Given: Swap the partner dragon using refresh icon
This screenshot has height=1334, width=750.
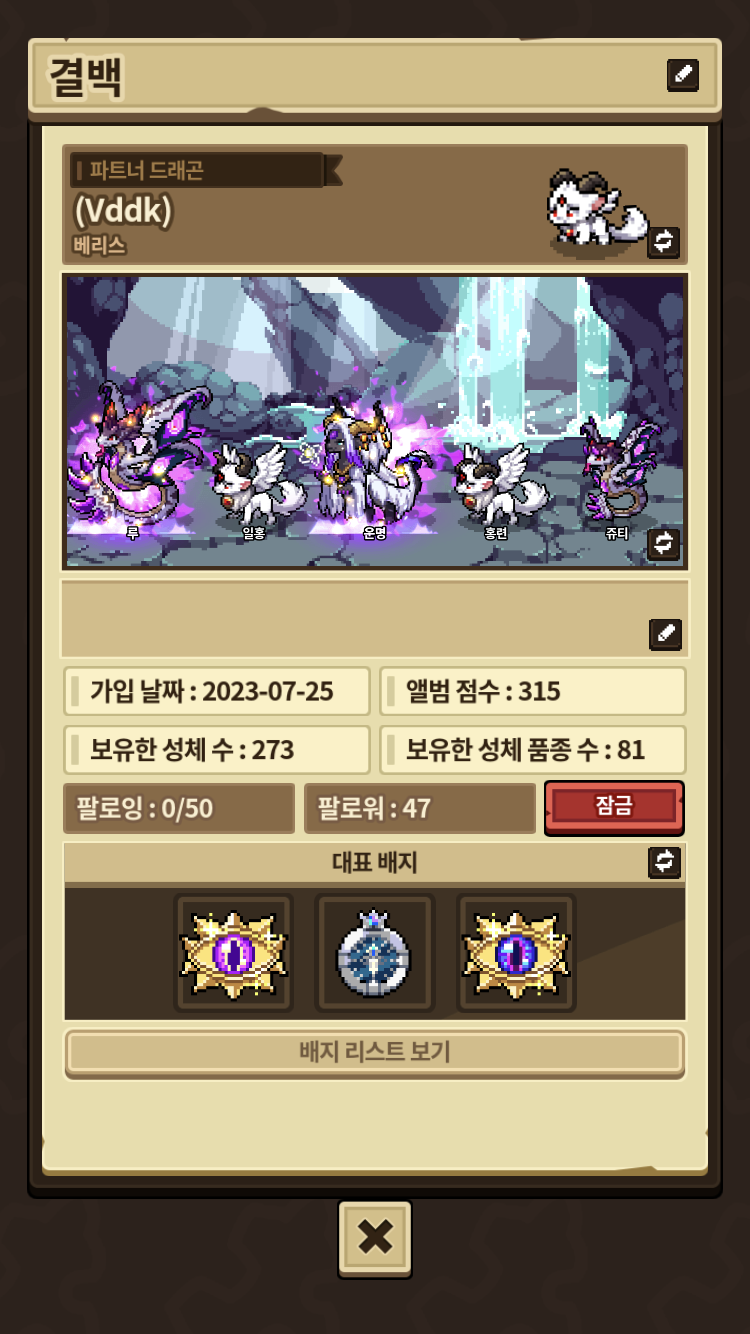Looking at the screenshot, I should 663,241.
